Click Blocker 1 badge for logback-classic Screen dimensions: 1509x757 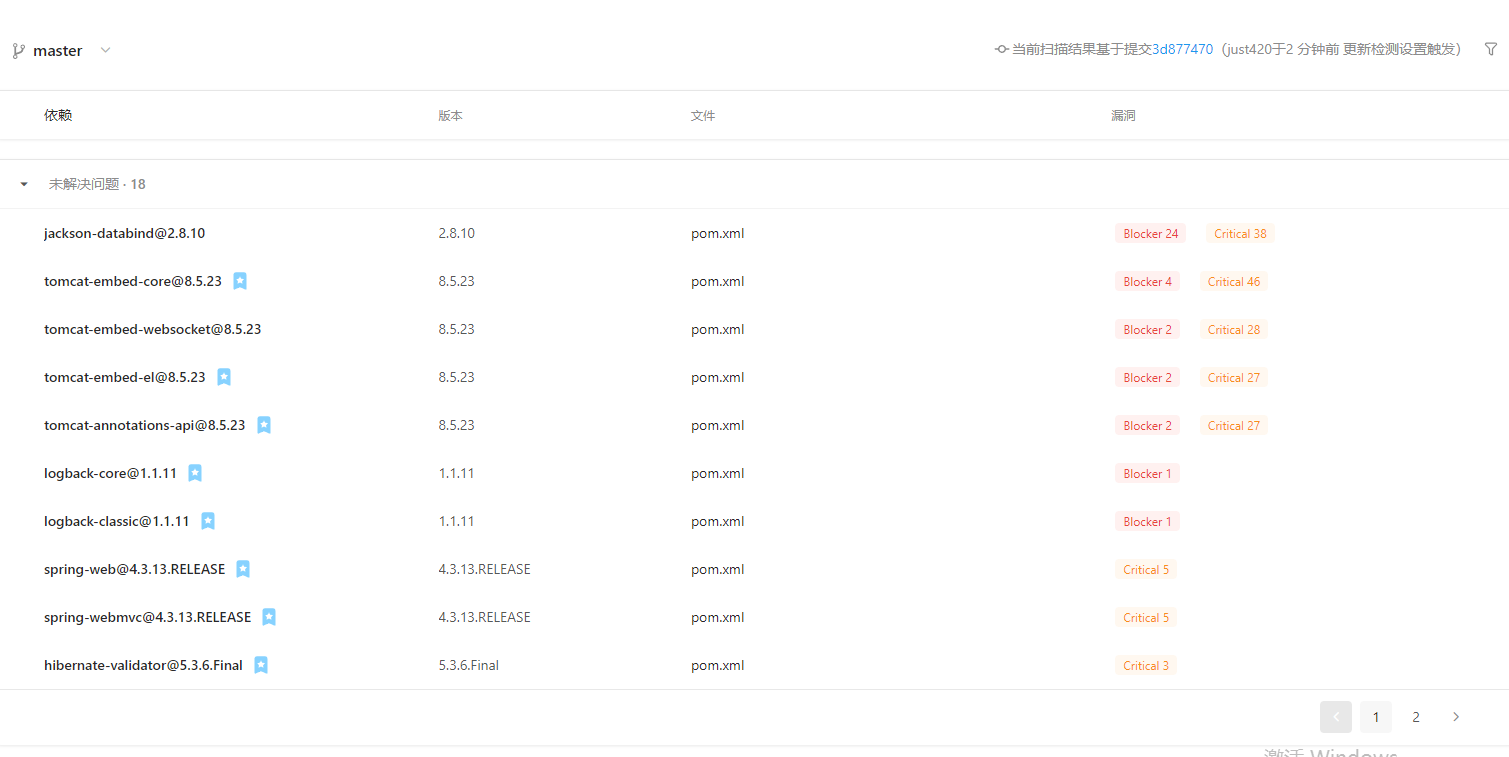(x=1147, y=521)
